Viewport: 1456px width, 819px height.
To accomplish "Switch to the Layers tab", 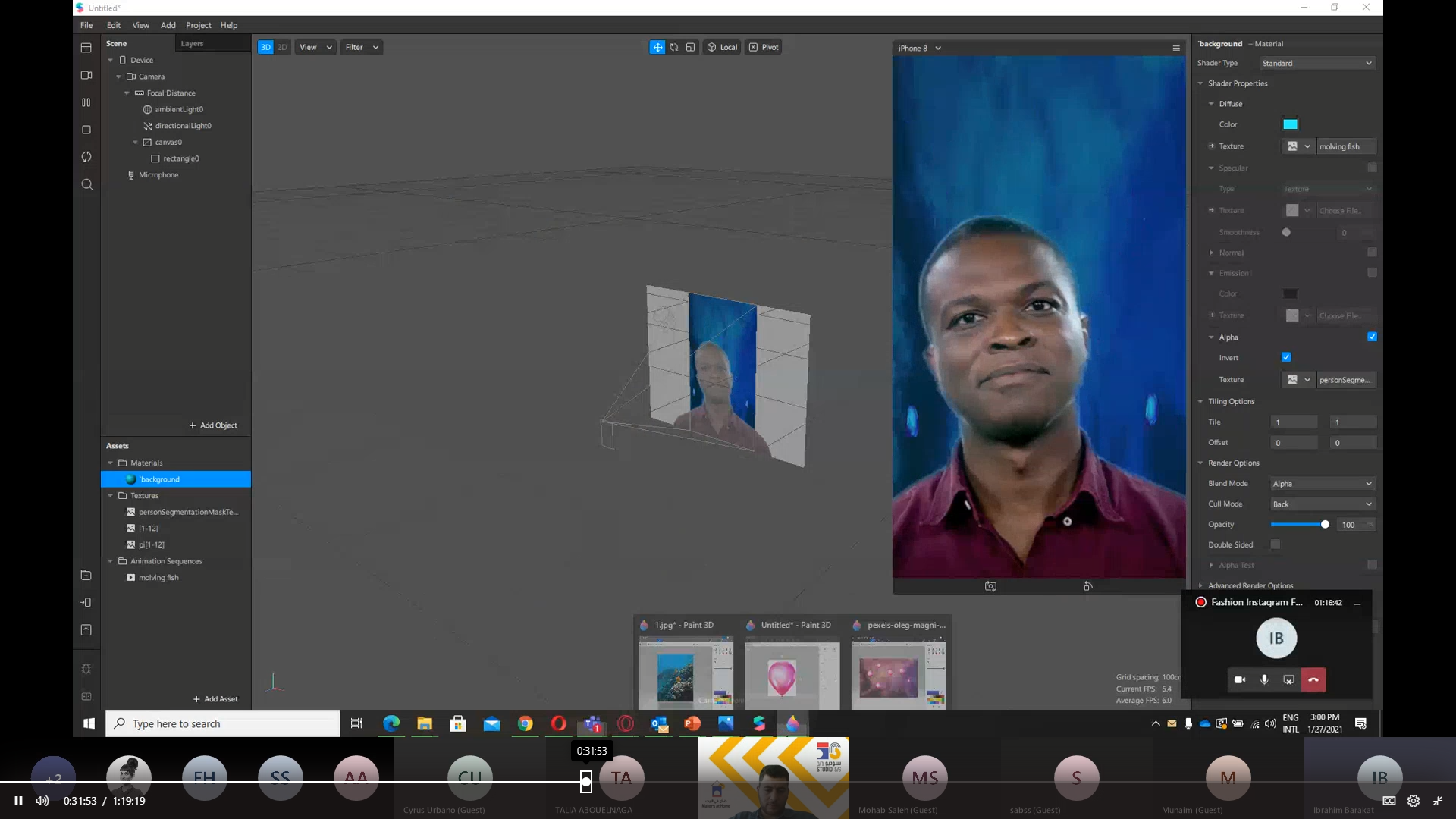I will (192, 43).
